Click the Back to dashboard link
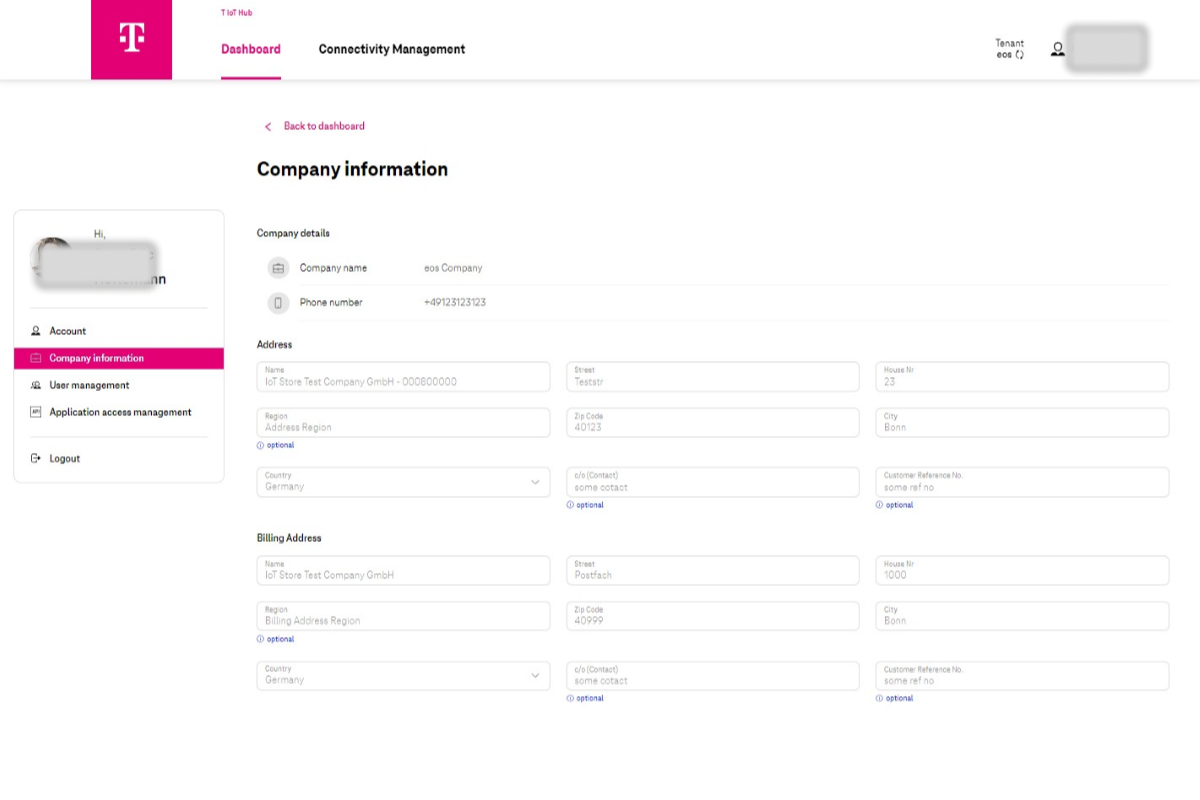The width and height of the screenshot is (1200, 800). coord(324,126)
